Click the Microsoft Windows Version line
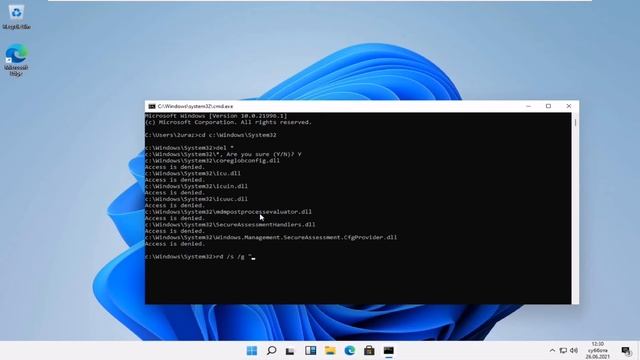 pyautogui.click(x=216, y=116)
